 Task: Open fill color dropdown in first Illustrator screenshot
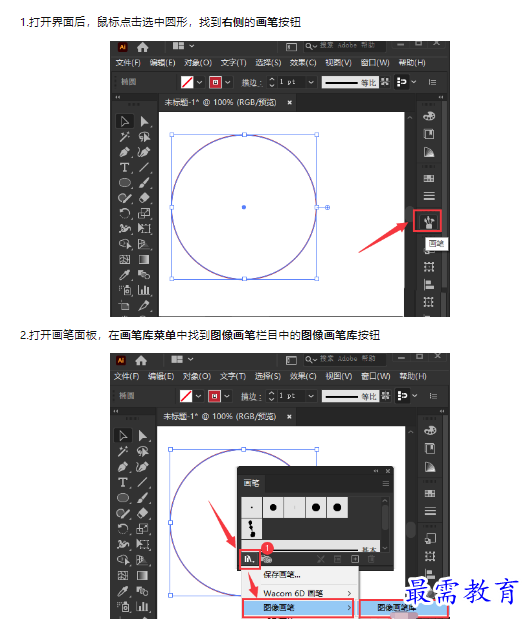tap(200, 82)
